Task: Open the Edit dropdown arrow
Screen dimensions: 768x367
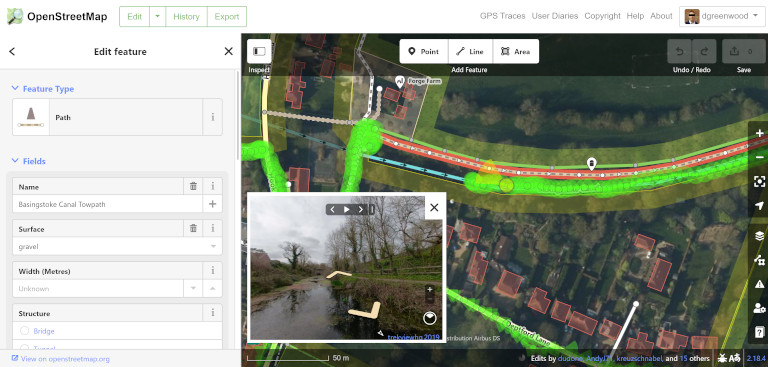Action: pos(158,16)
